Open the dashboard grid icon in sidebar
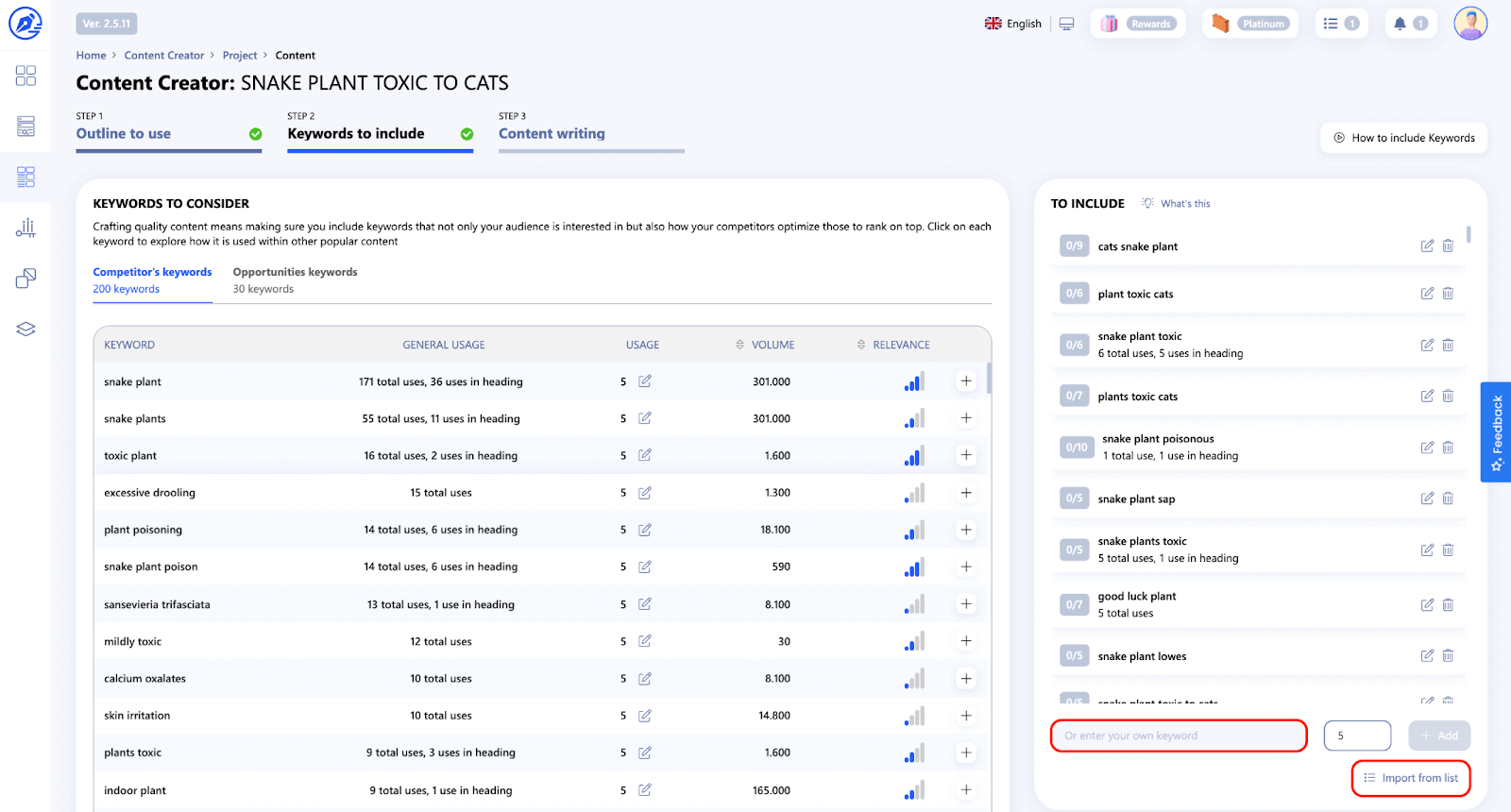The height and width of the screenshot is (812, 1511). [x=25, y=76]
